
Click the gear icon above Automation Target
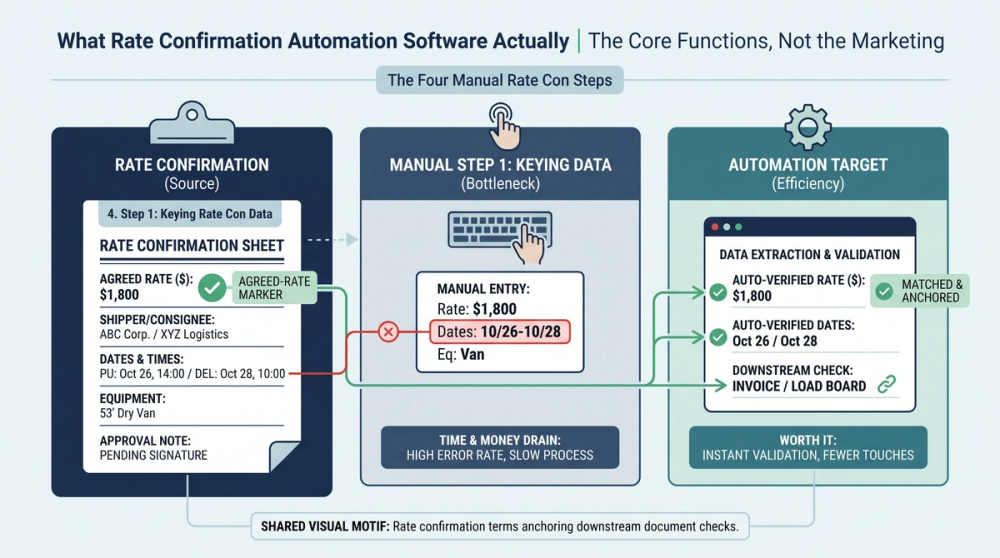coord(808,127)
